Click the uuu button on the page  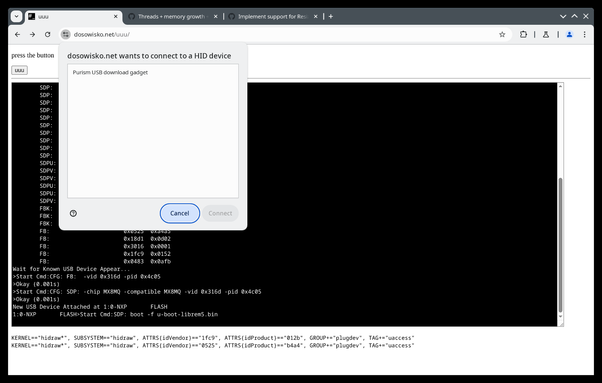tap(19, 70)
